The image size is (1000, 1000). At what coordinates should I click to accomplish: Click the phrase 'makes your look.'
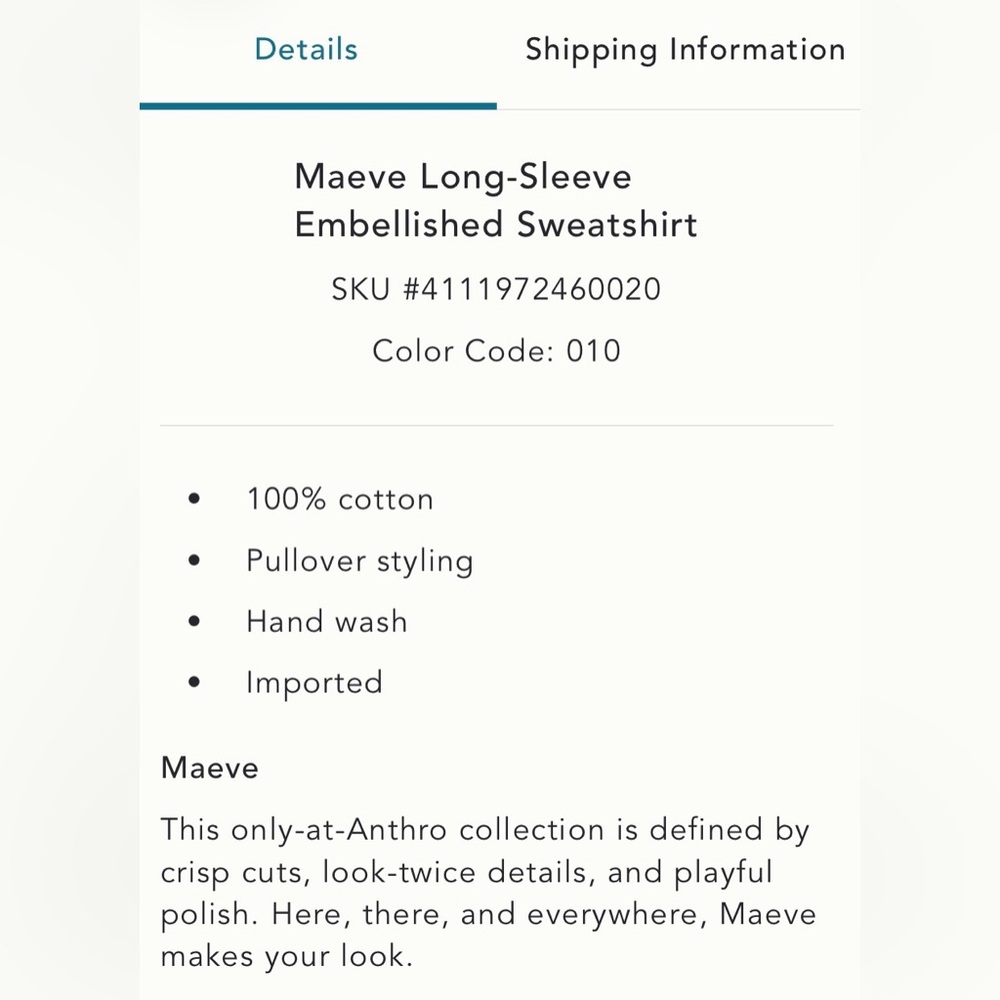(x=286, y=957)
